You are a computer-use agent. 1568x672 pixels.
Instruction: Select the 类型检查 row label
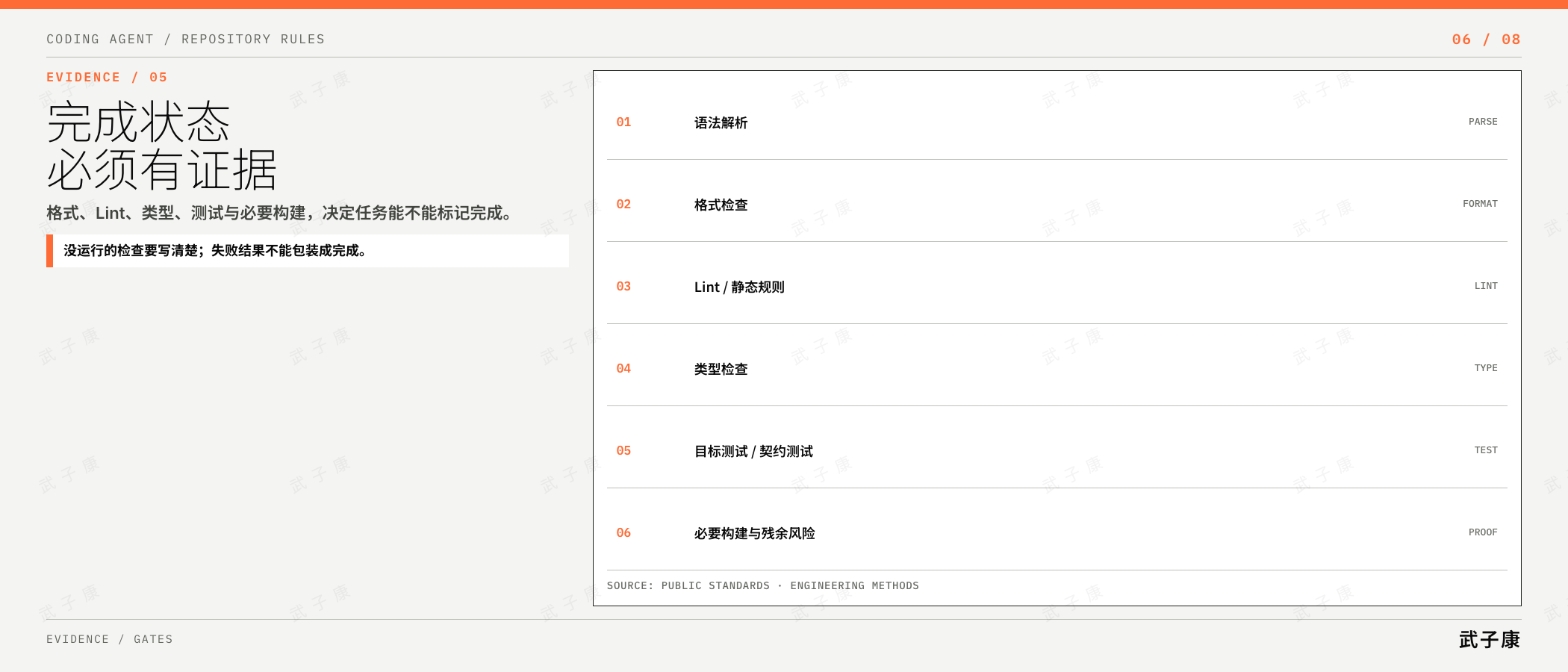coord(721,369)
